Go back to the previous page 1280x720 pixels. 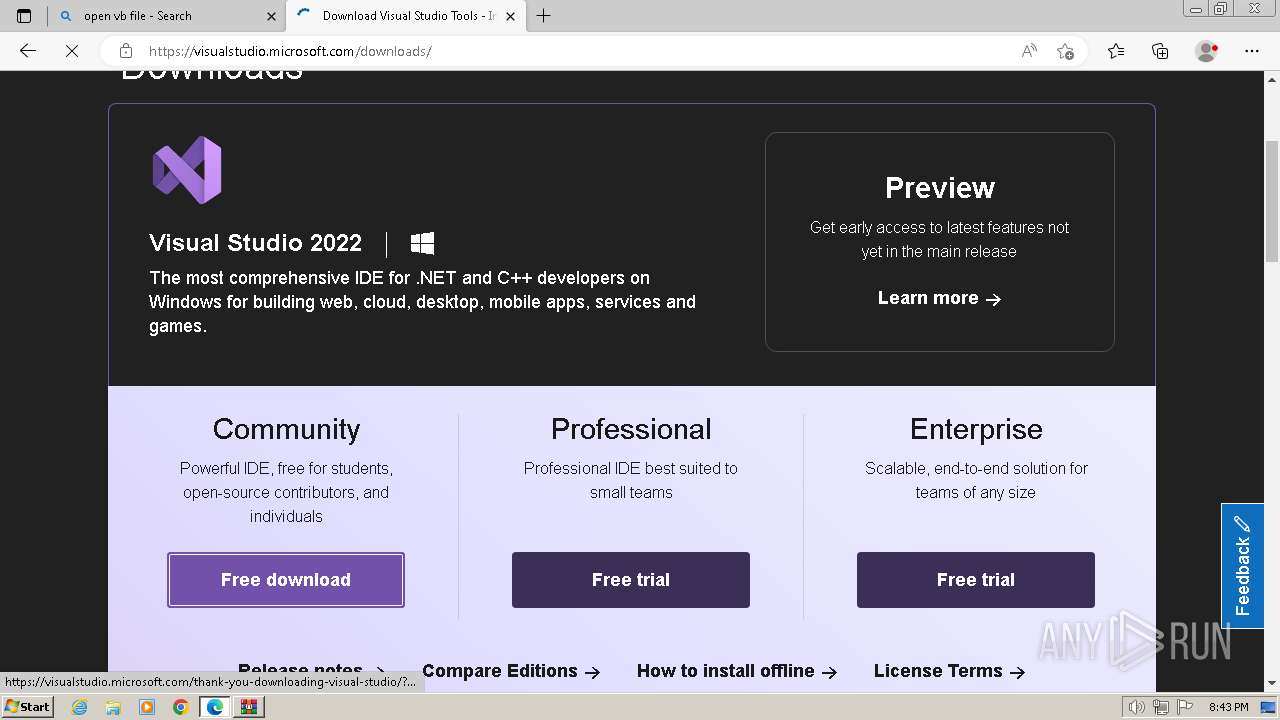[28, 51]
